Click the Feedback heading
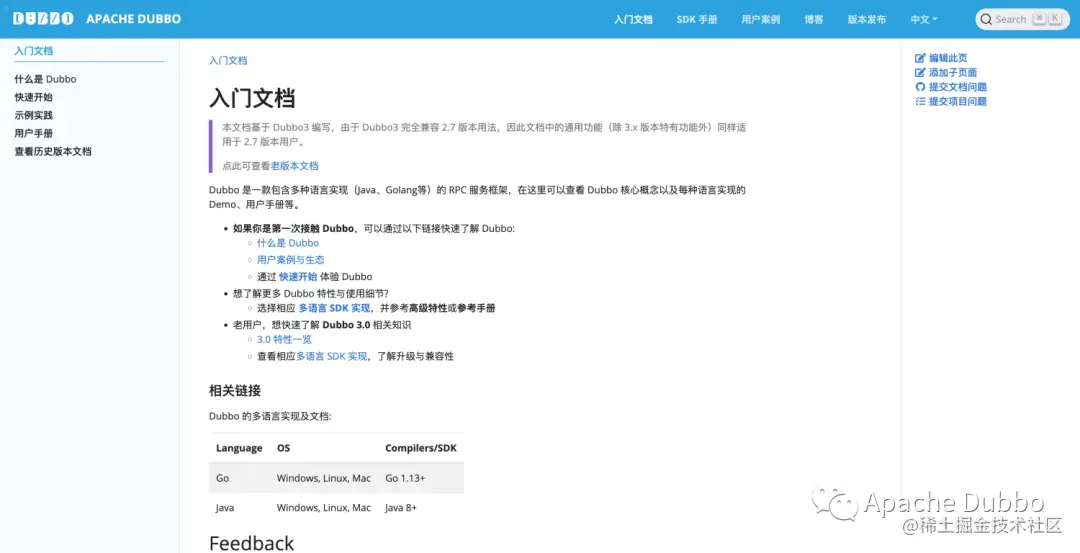This screenshot has height=553, width=1080. pyautogui.click(x=251, y=543)
